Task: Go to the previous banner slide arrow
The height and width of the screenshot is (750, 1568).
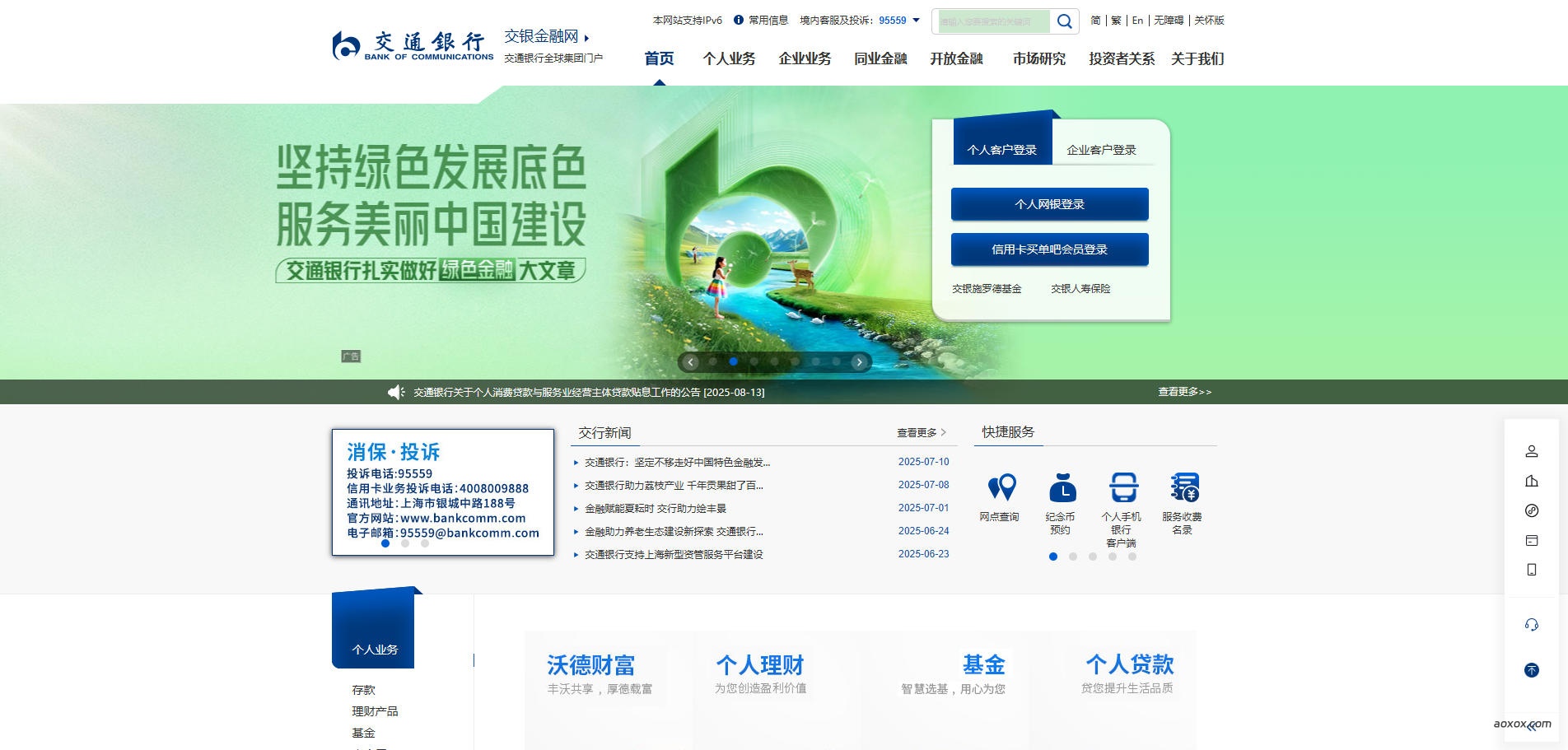Action: [x=691, y=362]
